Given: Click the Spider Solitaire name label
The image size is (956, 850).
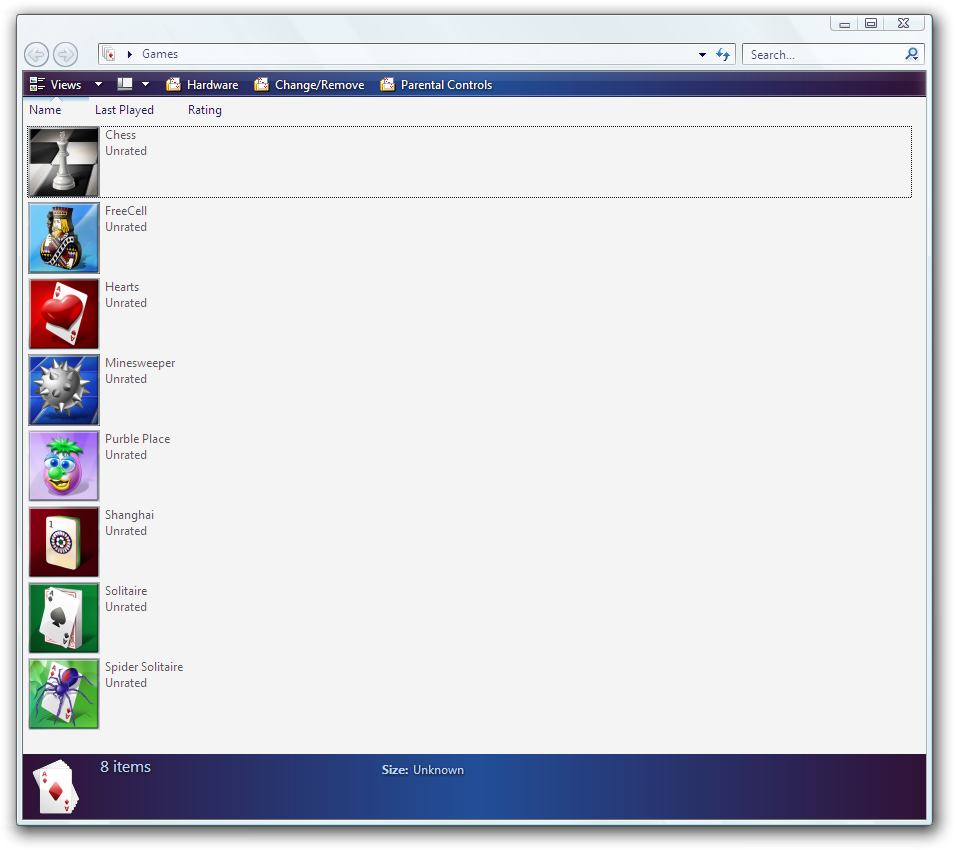Looking at the screenshot, I should point(144,666).
